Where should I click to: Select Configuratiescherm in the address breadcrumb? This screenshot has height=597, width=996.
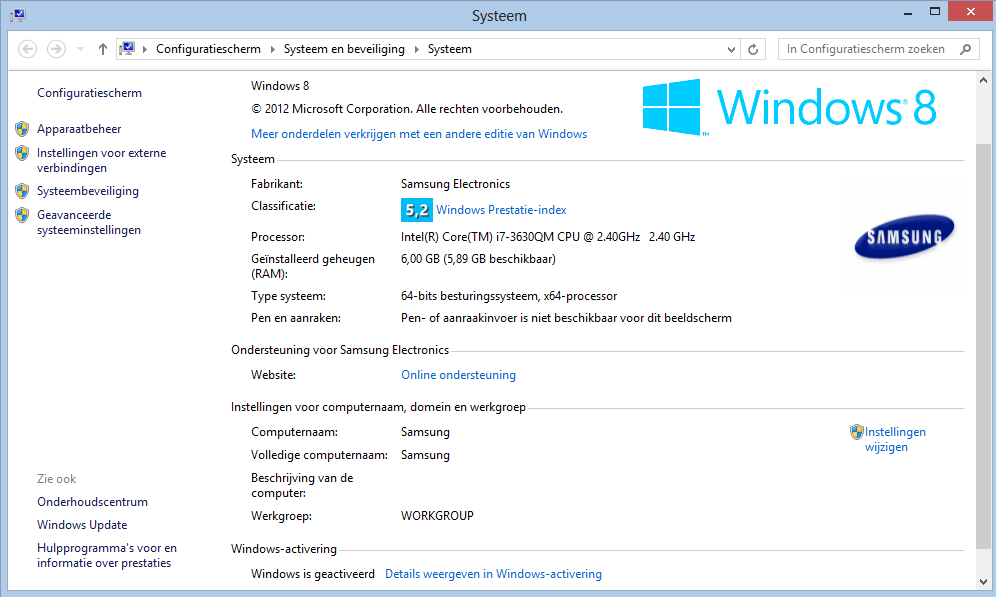click(x=208, y=49)
